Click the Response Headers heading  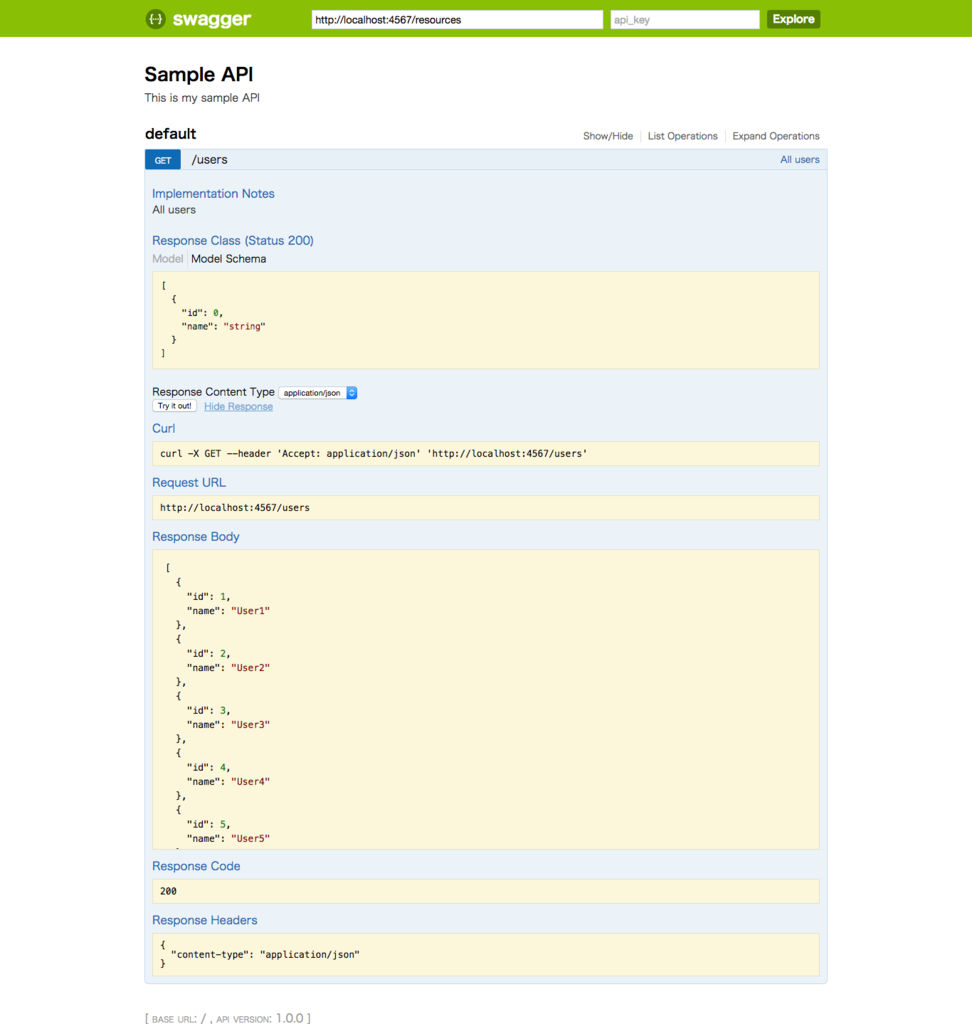(x=204, y=920)
